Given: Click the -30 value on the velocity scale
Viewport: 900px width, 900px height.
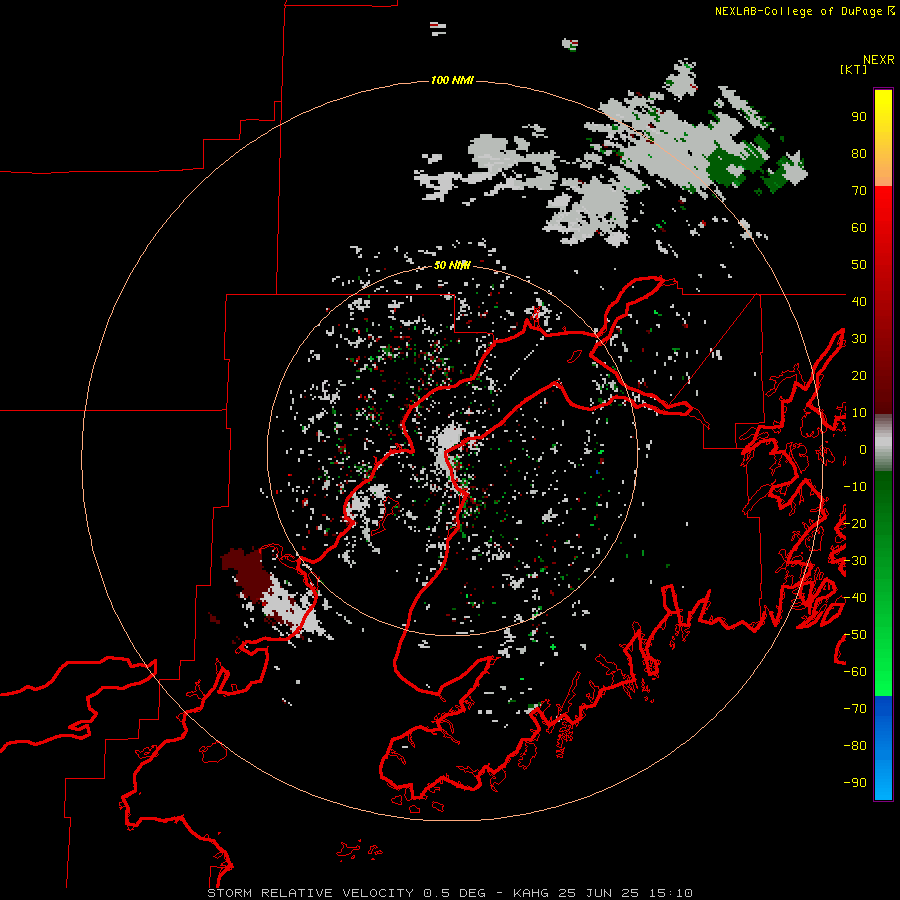Looking at the screenshot, I should (x=855, y=561).
